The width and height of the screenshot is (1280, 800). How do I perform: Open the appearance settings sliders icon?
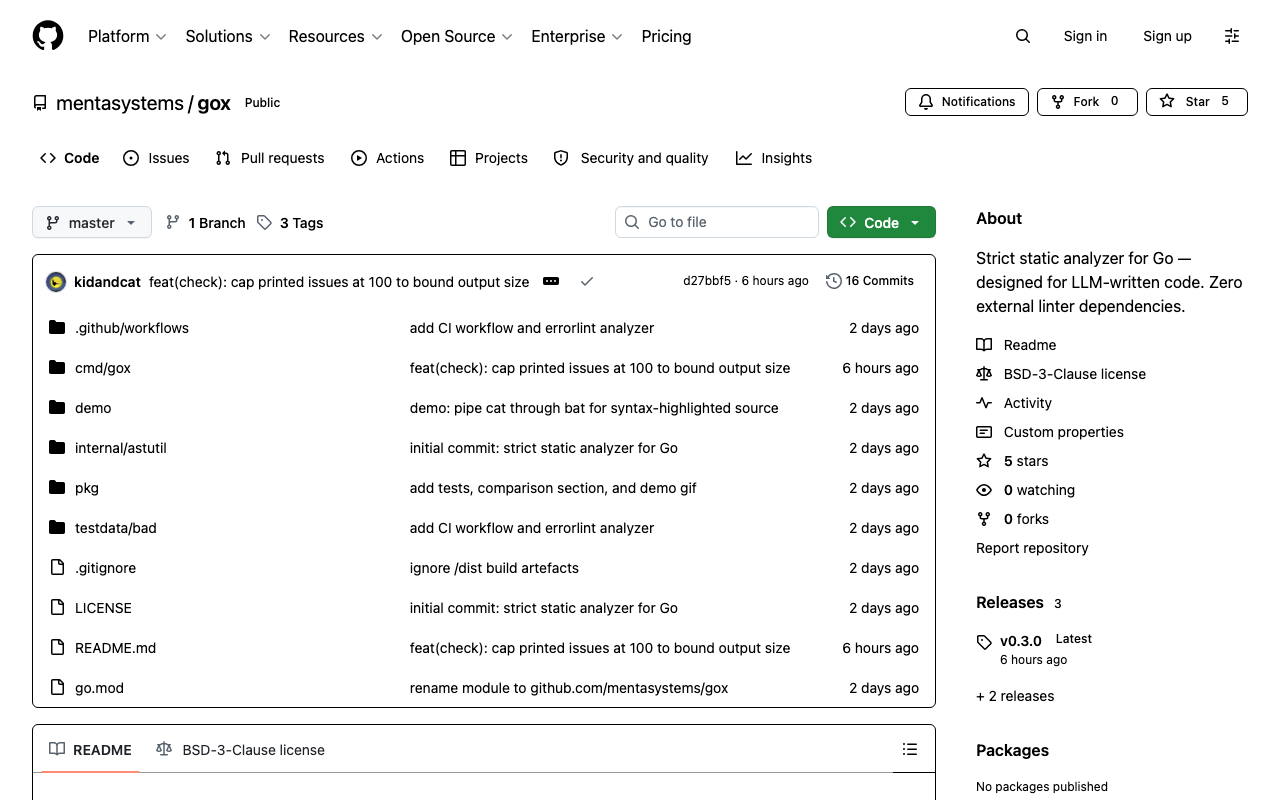pyautogui.click(x=1232, y=36)
